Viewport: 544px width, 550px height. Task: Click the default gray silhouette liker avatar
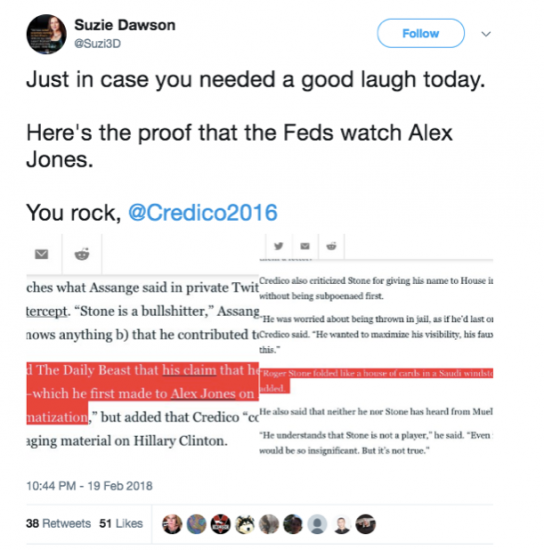[317, 524]
